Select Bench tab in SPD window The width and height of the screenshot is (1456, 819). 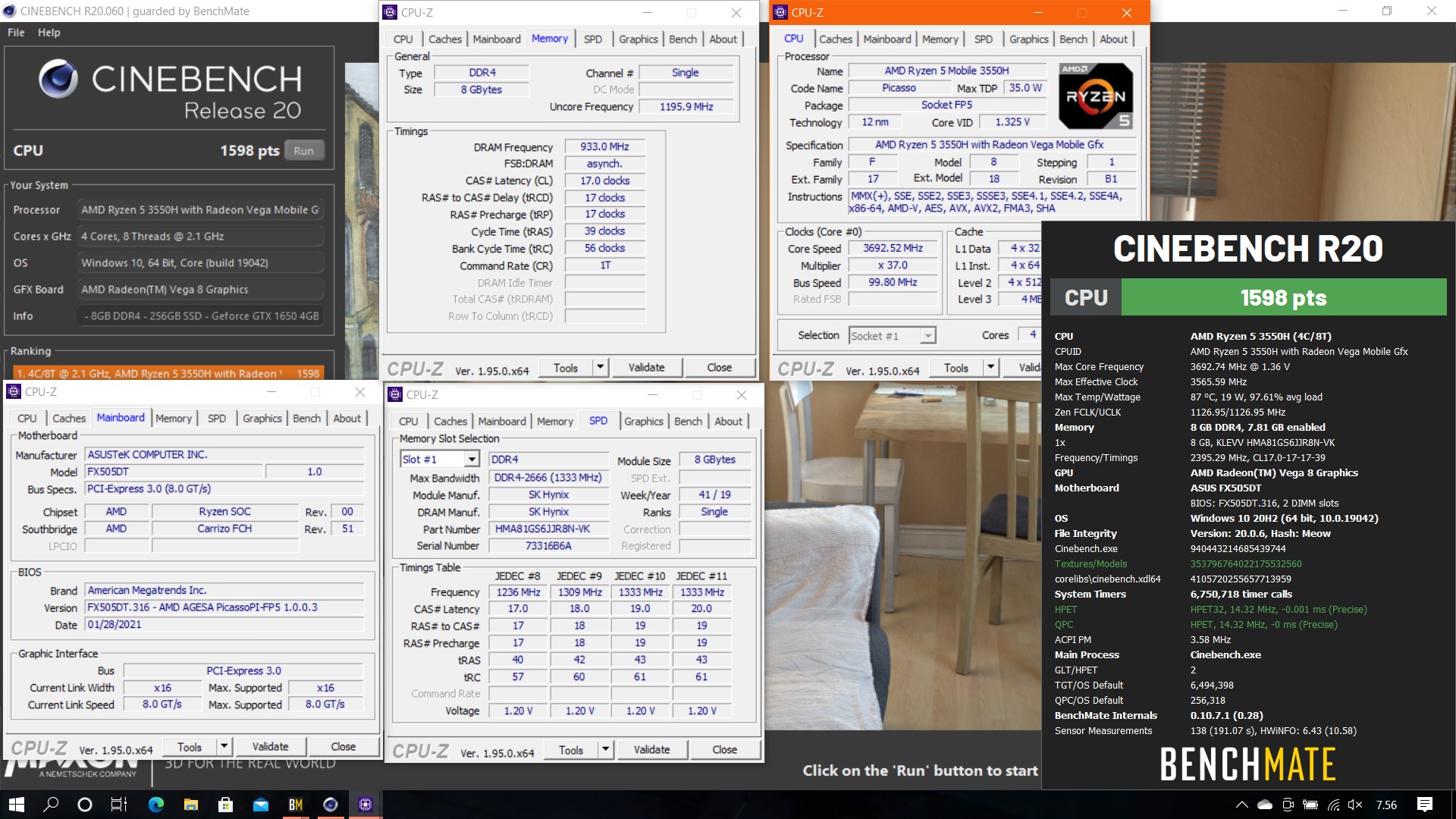tap(689, 422)
